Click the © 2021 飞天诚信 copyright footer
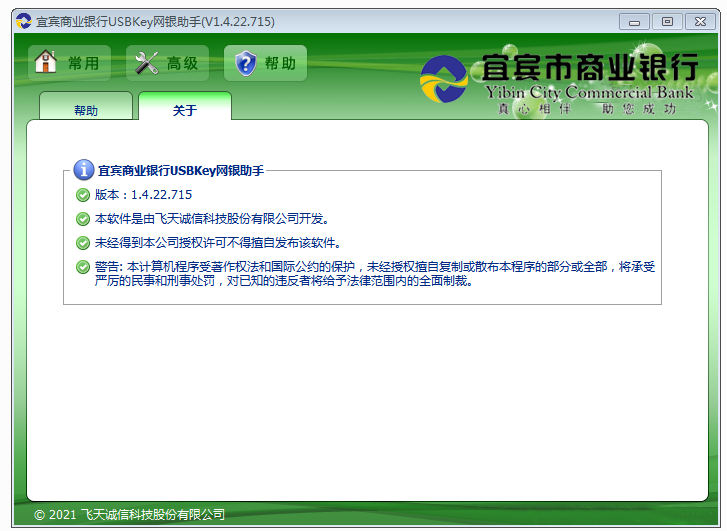The width and height of the screenshot is (727, 531). click(129, 515)
